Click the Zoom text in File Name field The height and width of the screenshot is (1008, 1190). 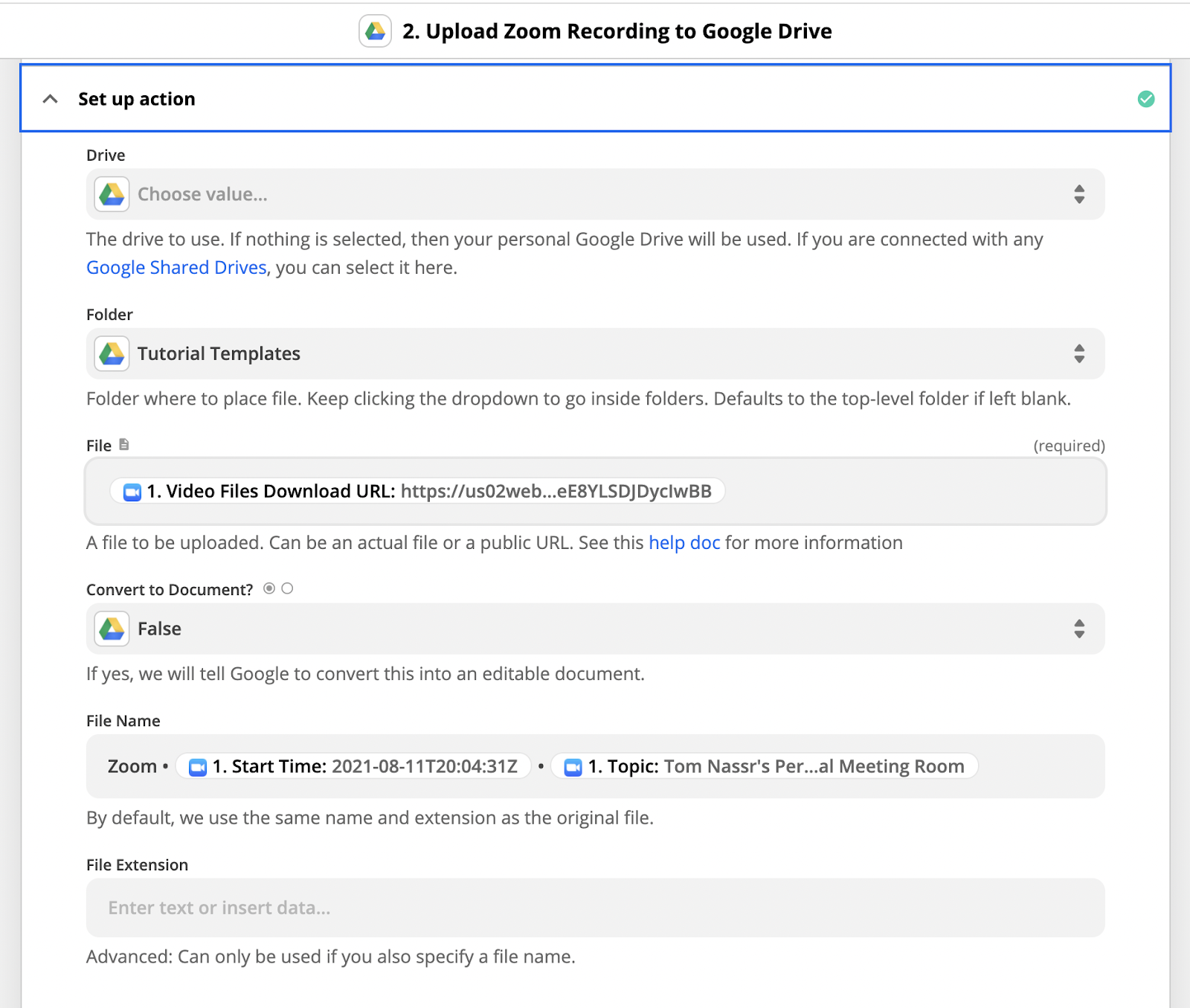132,766
